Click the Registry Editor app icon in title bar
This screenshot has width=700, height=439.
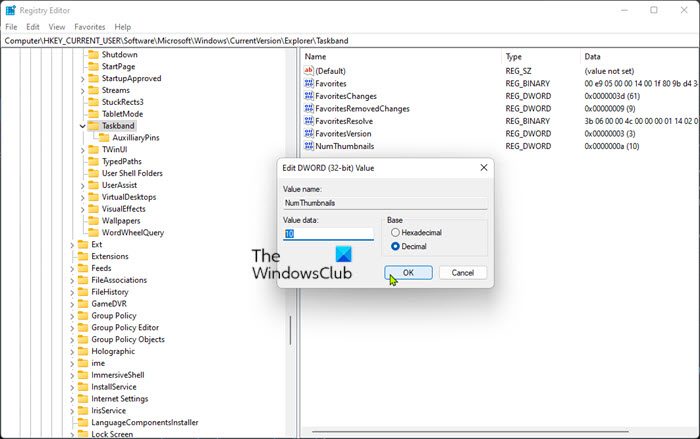pos(10,10)
